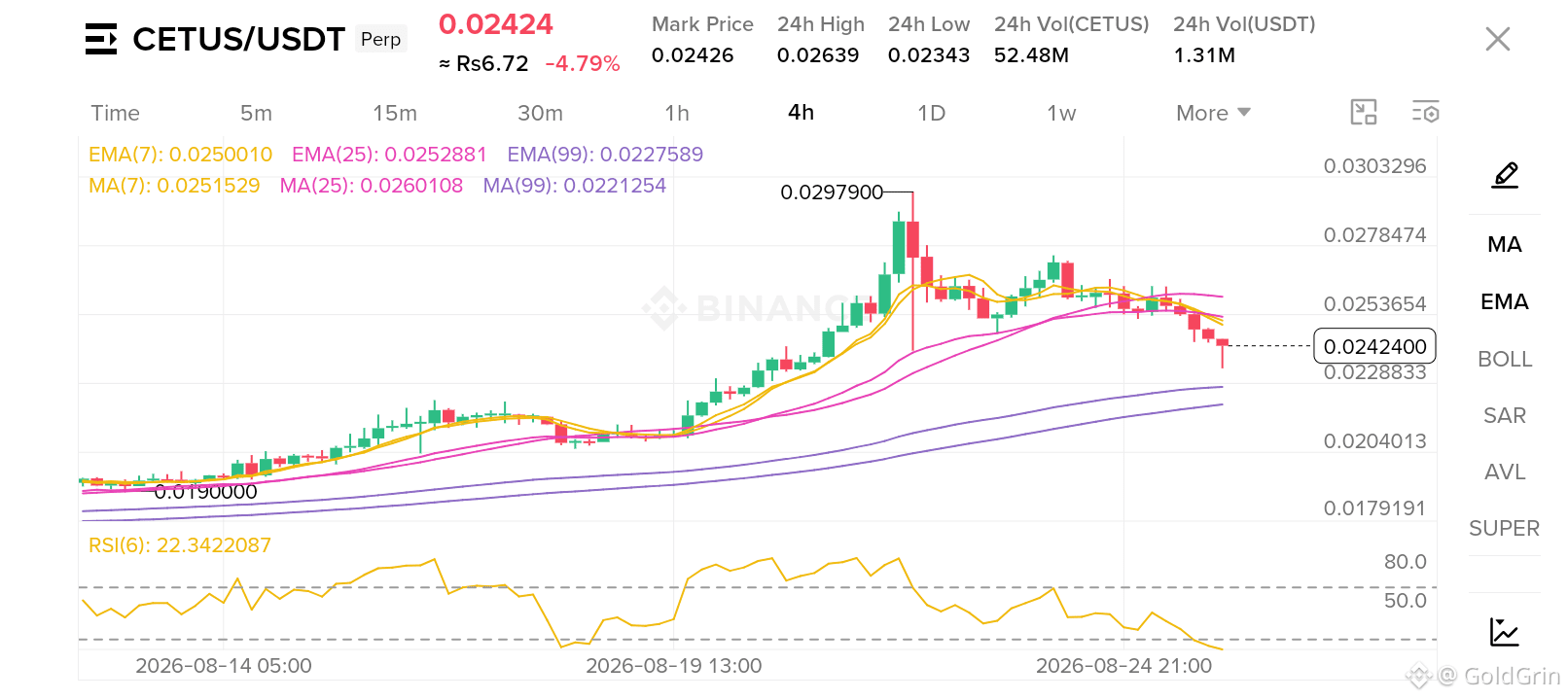Open the trading pair list menu icon

tap(101, 39)
